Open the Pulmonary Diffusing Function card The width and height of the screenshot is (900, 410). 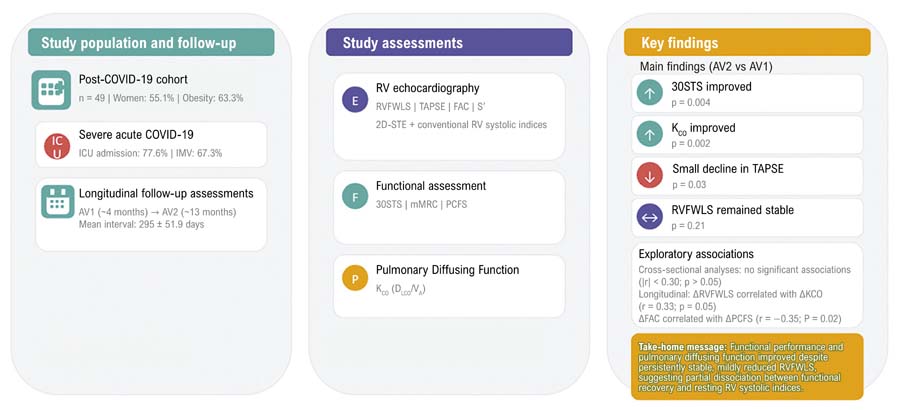click(449, 286)
